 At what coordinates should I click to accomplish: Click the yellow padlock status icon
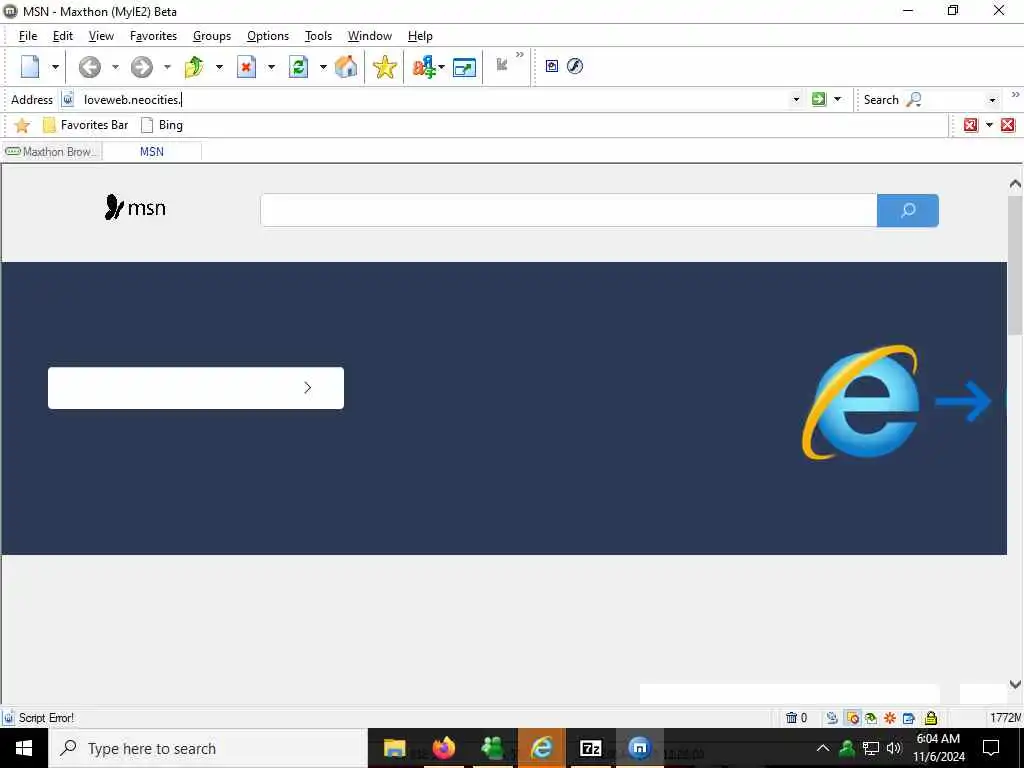tap(931, 718)
